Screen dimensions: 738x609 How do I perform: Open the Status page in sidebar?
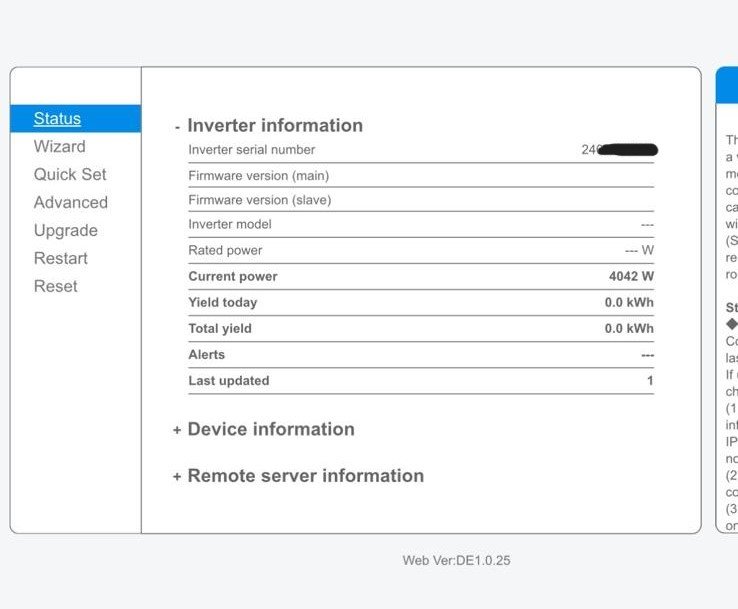point(57,118)
